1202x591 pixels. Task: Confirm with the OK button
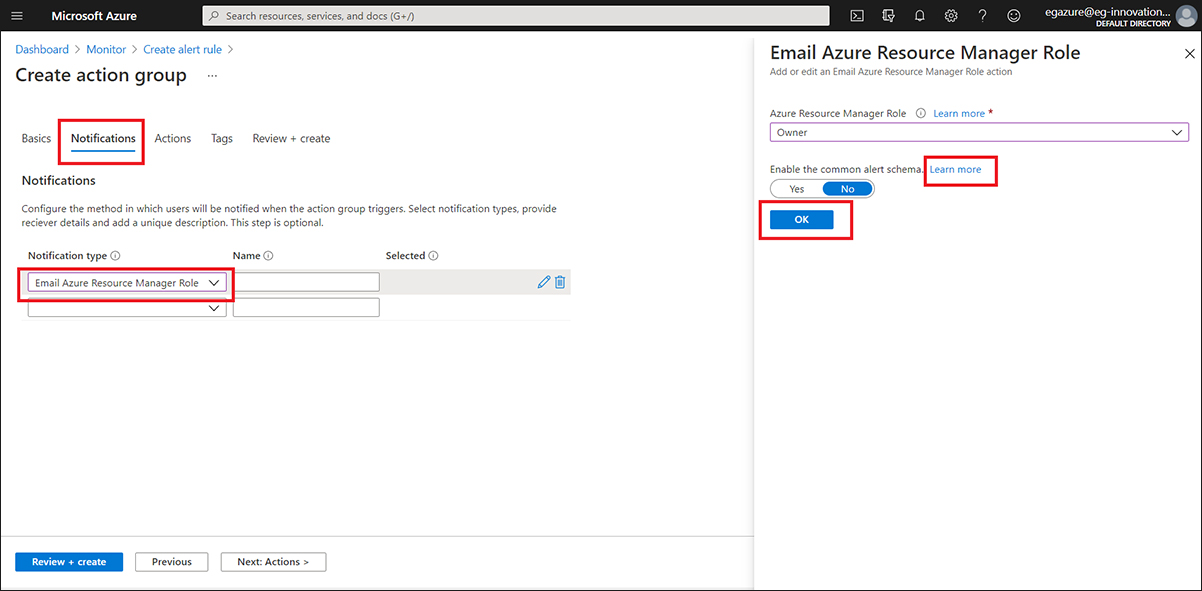(x=801, y=220)
